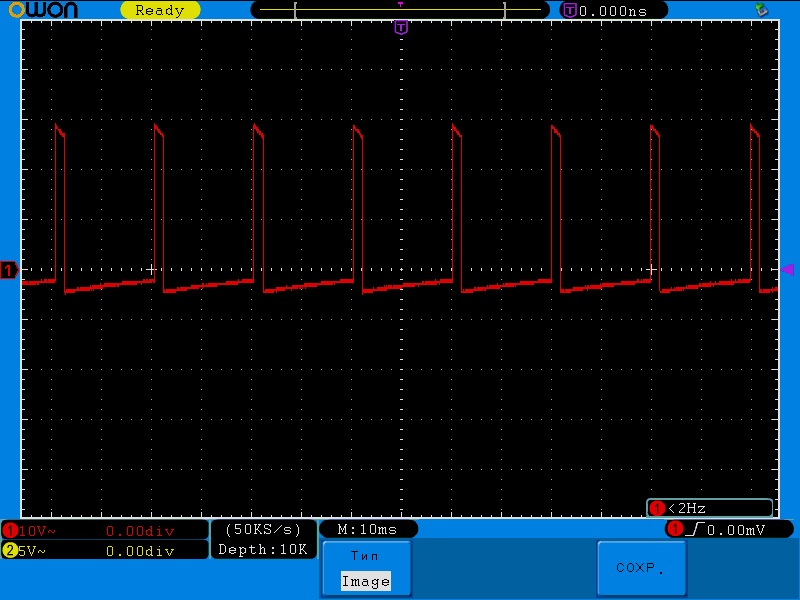Click the purple T trigger position marker
The image size is (800, 600).
[401, 27]
